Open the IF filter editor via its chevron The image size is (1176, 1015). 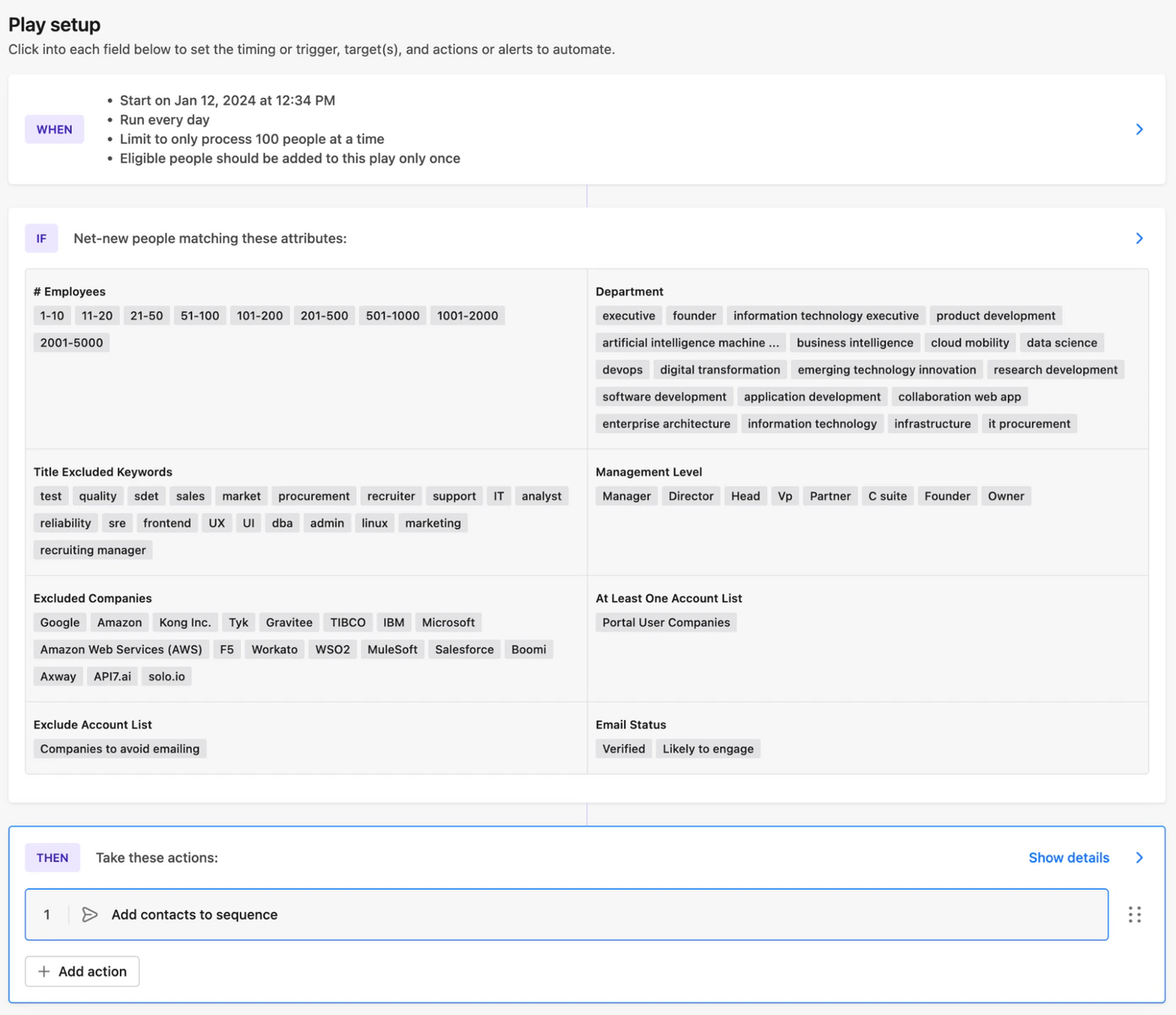coord(1139,238)
